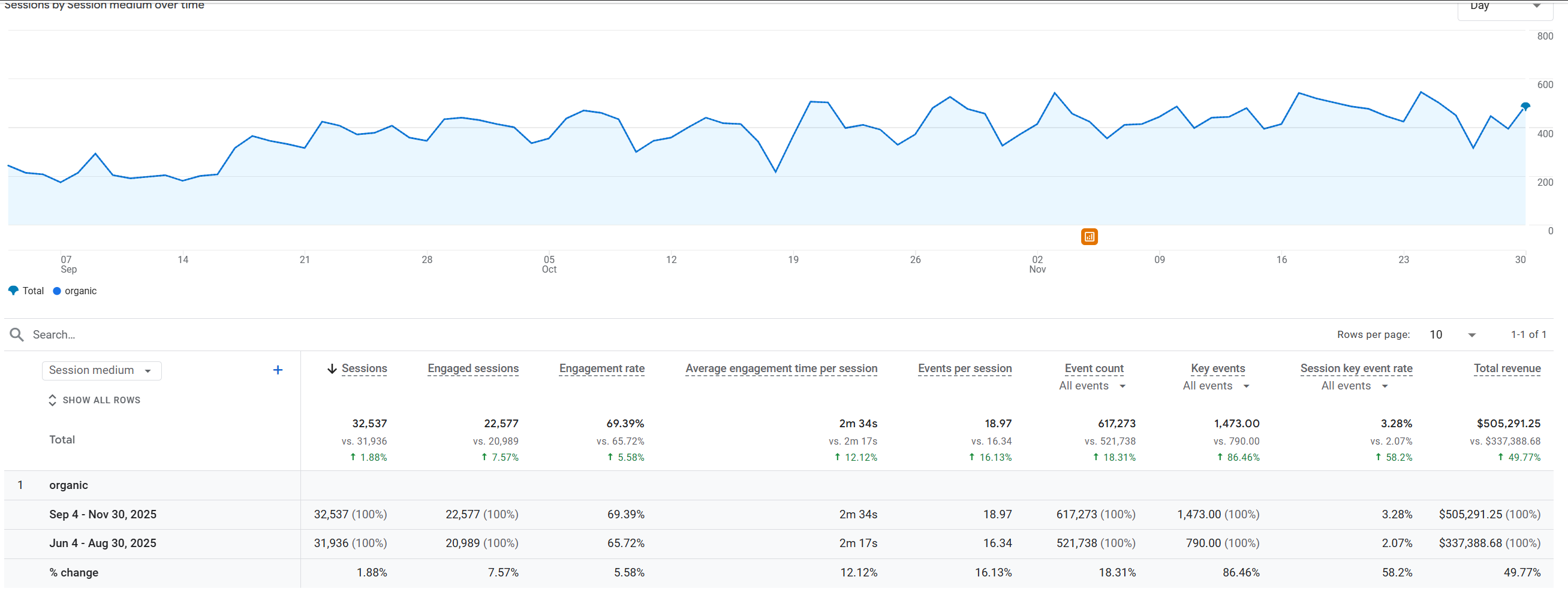This screenshot has height=601, width=1568.
Task: Sort by Event count column header
Action: [1094, 369]
